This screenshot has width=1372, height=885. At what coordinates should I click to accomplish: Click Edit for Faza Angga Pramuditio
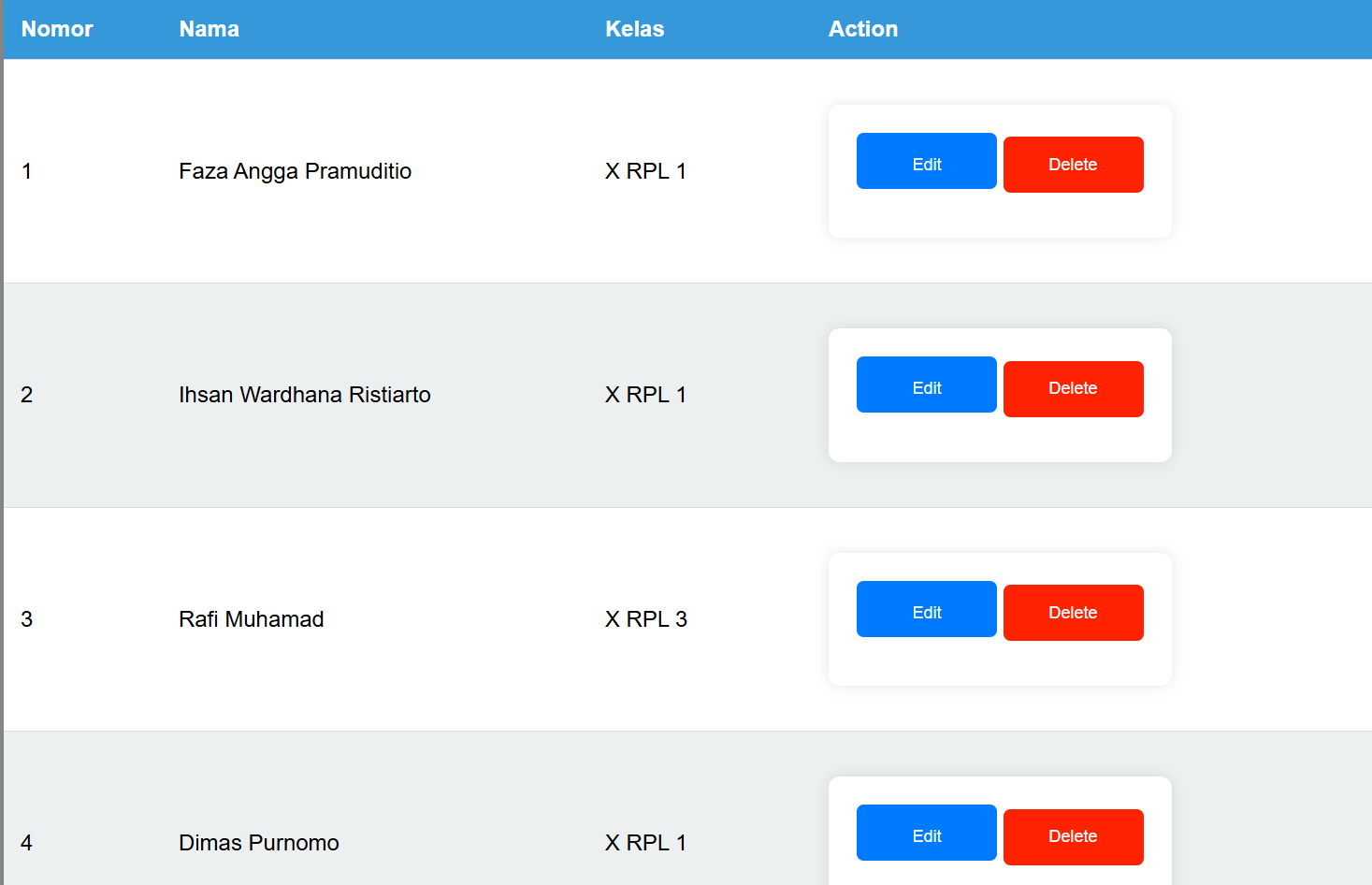926,161
